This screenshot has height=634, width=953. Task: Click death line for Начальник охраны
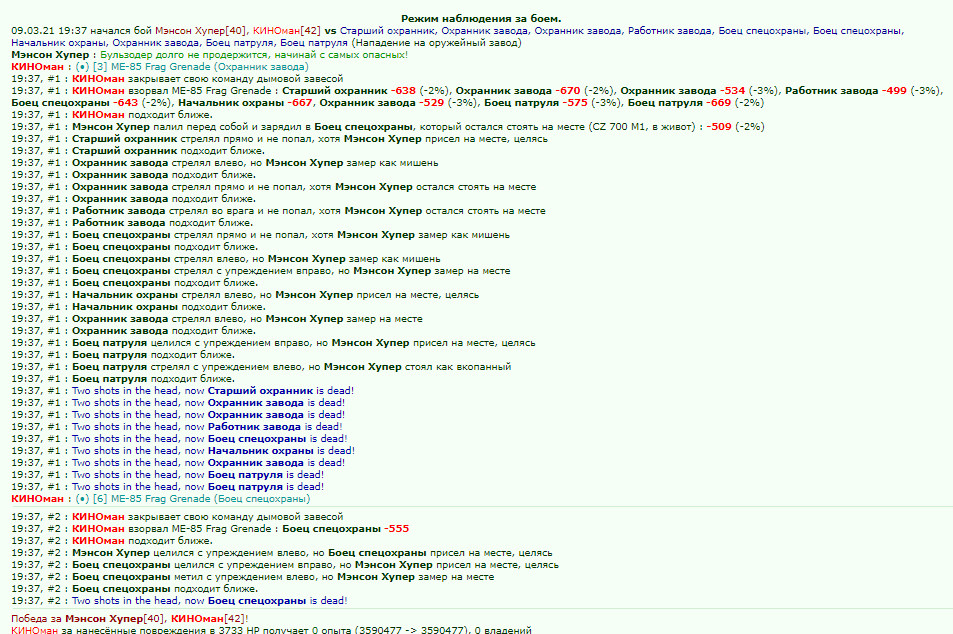[x=183, y=450]
